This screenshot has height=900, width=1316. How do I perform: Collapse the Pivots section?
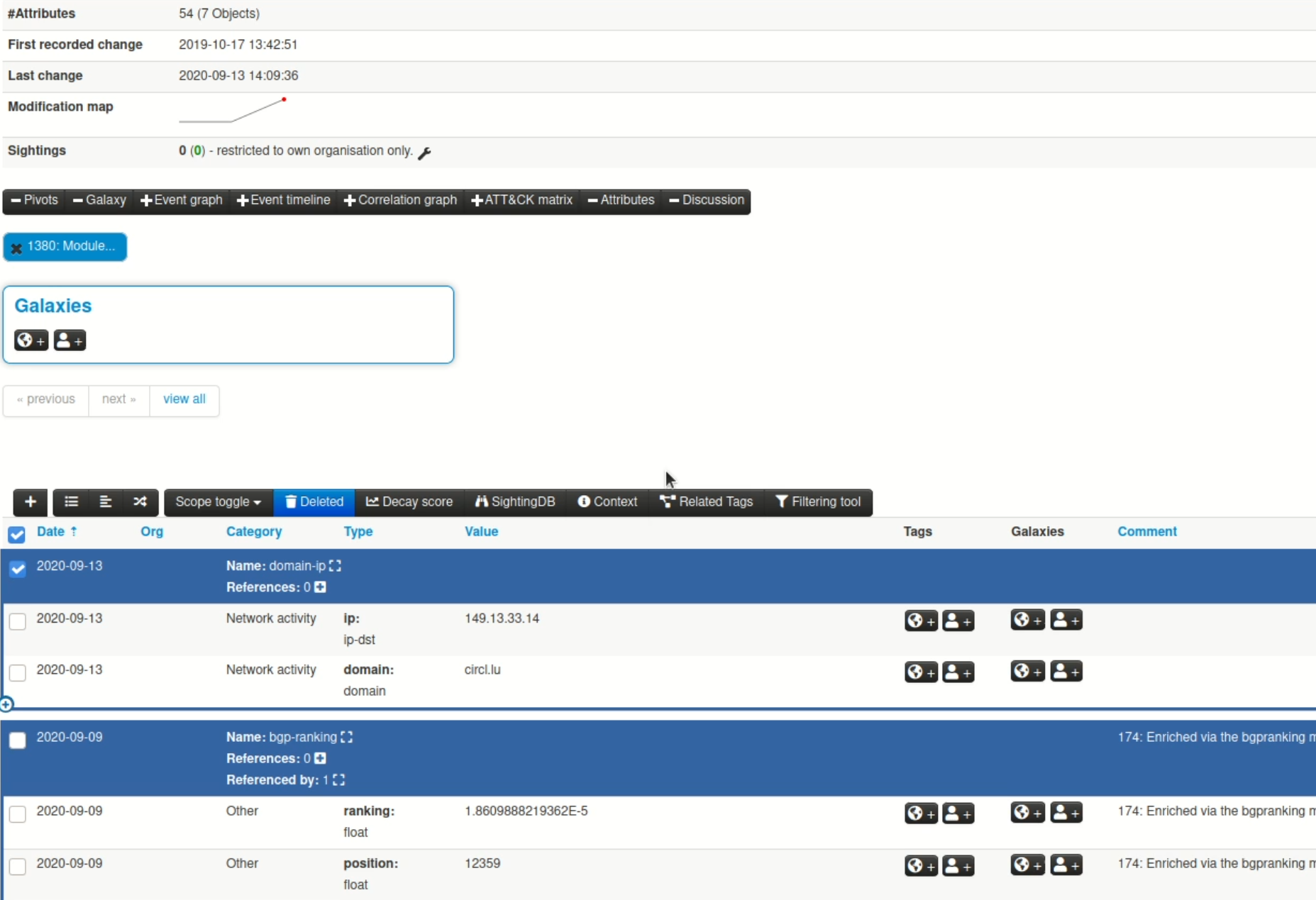click(35, 201)
